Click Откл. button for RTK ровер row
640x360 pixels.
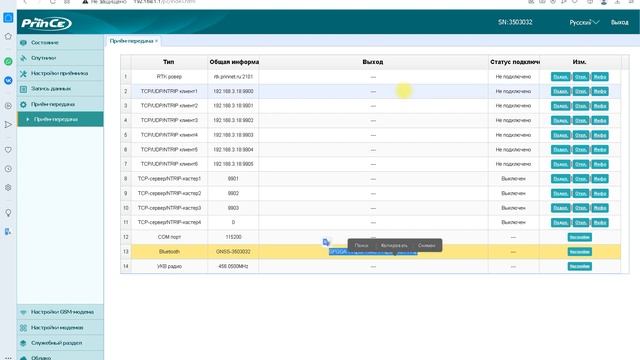click(580, 77)
